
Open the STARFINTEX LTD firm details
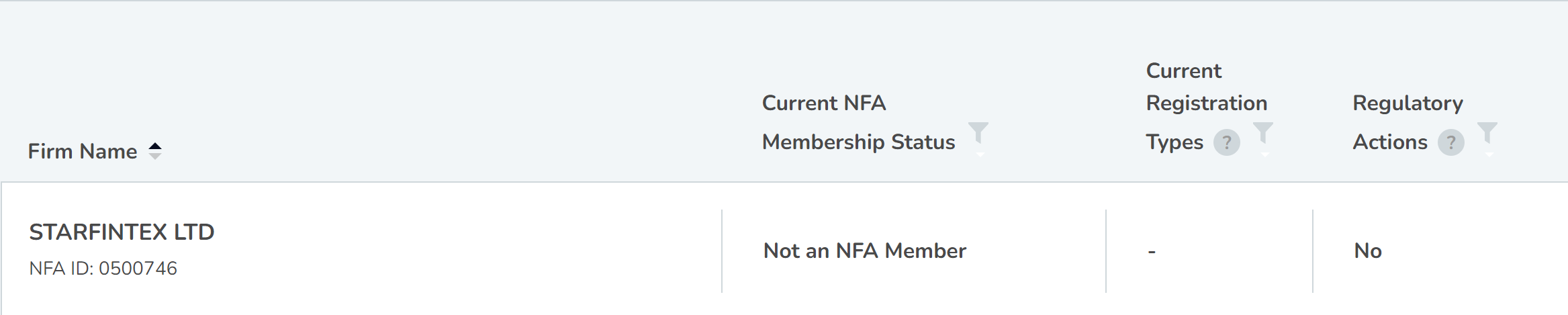(122, 232)
